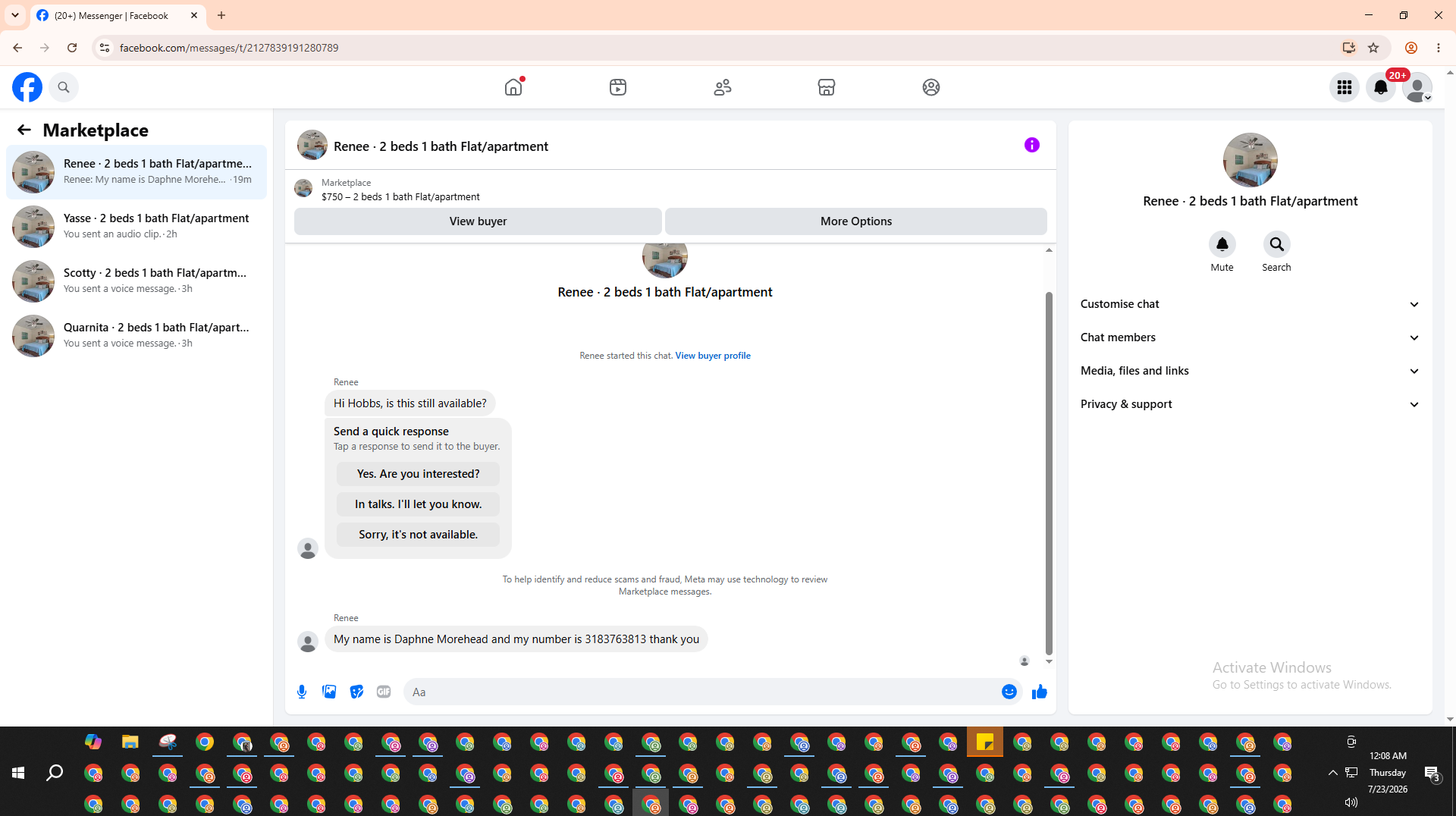Open the emoji picker
The height and width of the screenshot is (816, 1456).
[1009, 692]
